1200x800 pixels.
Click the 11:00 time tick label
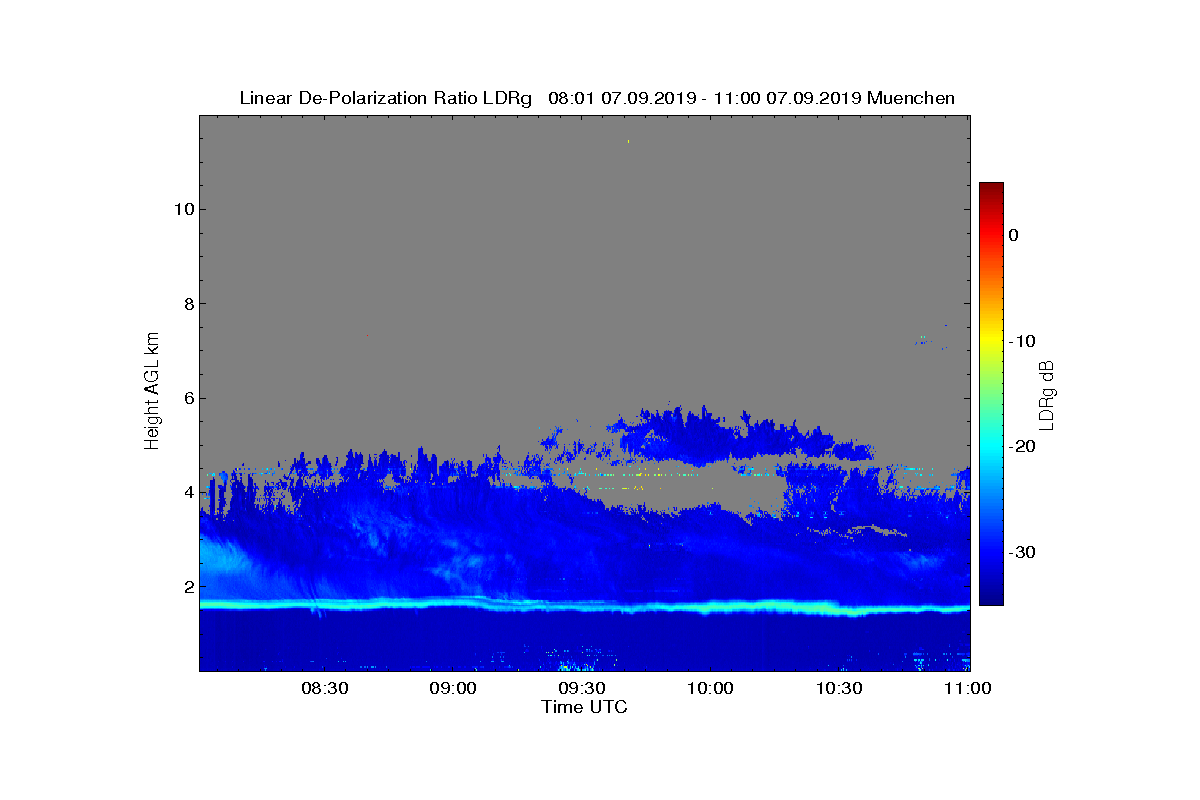[968, 688]
